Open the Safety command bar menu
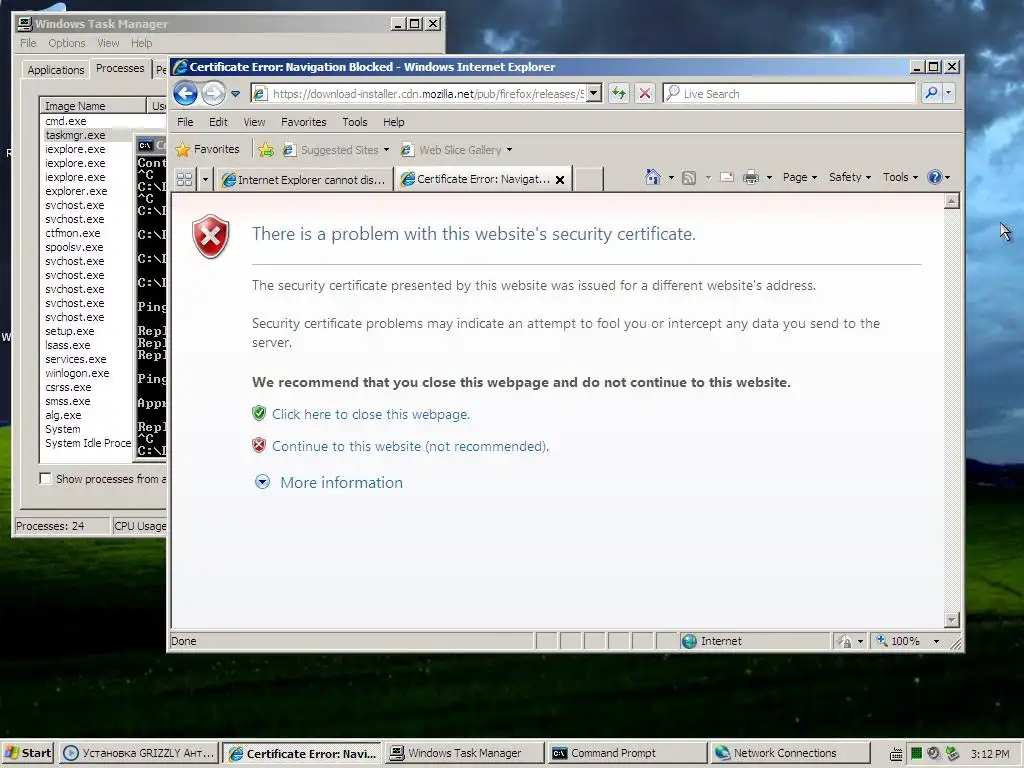Viewport: 1024px width, 768px height. [x=850, y=177]
